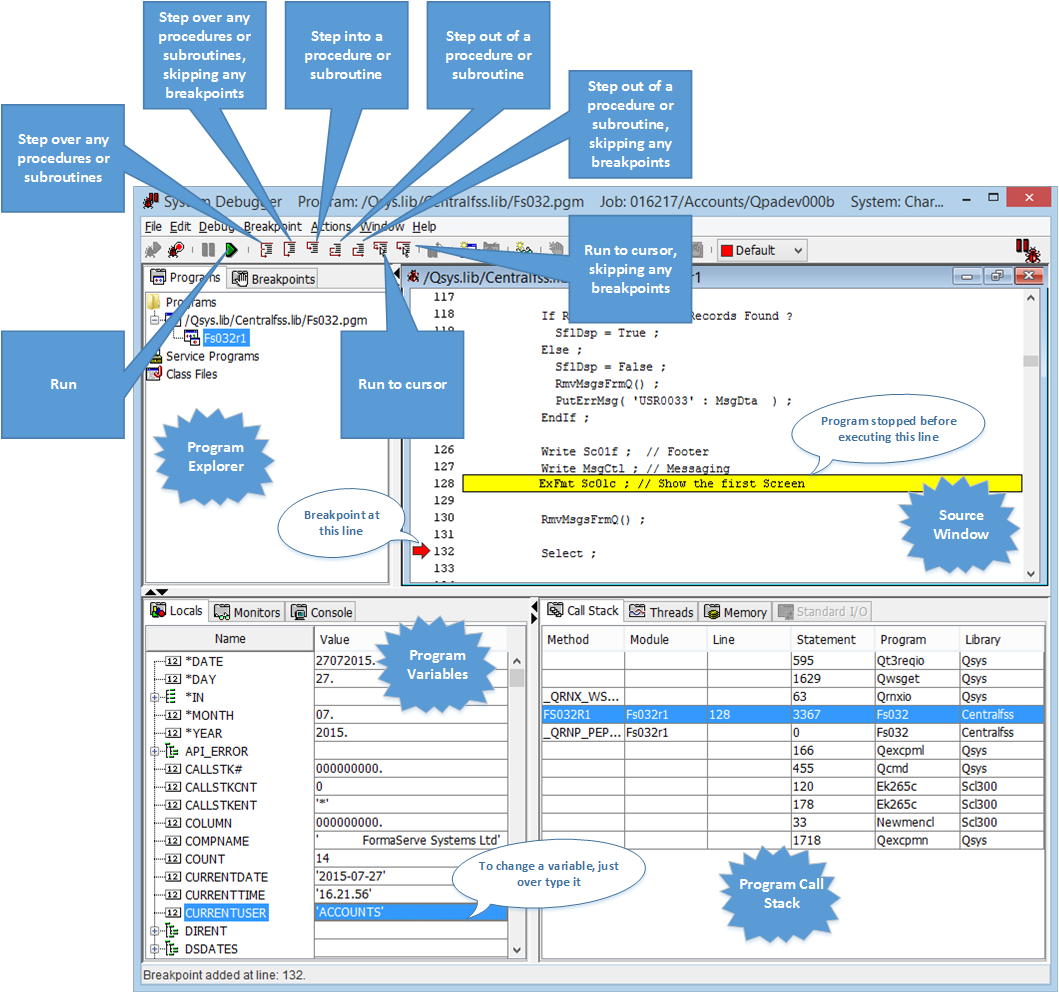
Task: Expand the *IN variable node
Action: pos(155,697)
